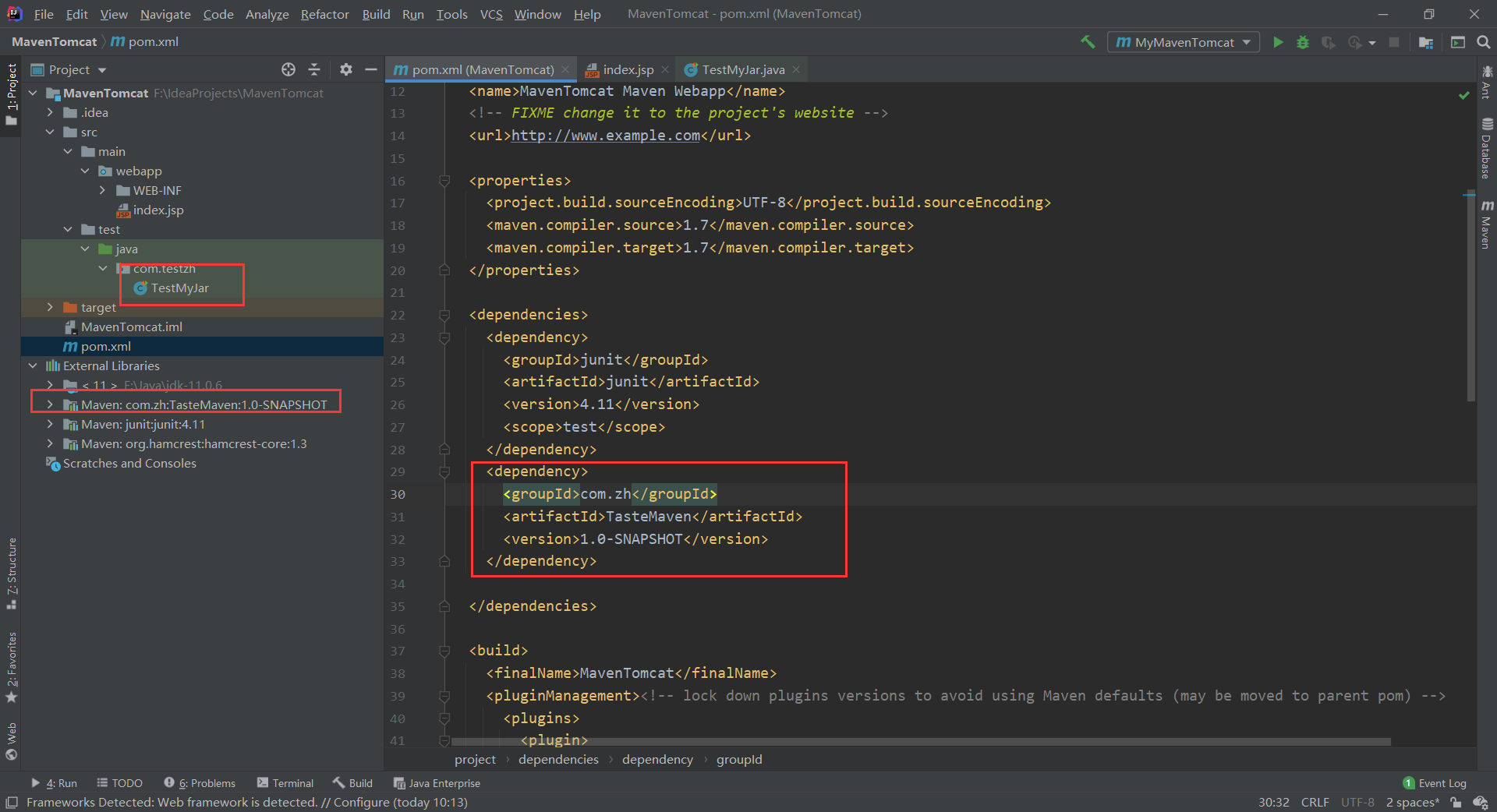Open the Navigate menu
Image resolution: width=1497 pixels, height=812 pixels.
[x=165, y=14]
